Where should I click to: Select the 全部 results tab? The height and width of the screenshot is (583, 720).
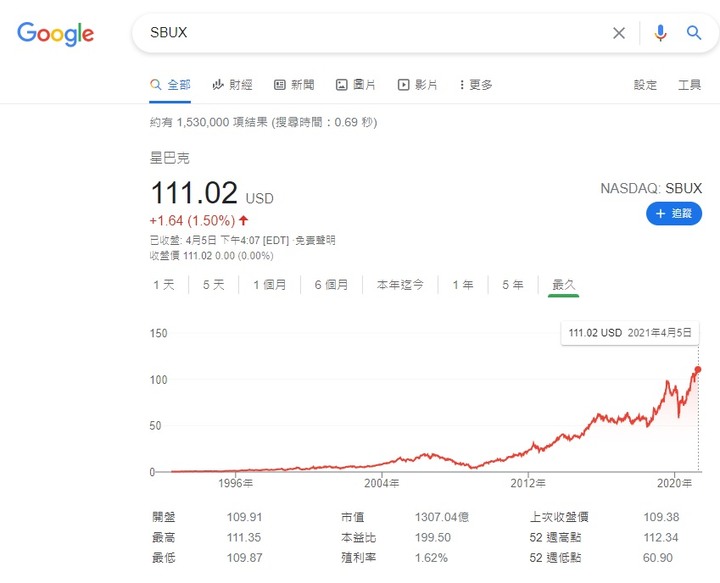[170, 85]
